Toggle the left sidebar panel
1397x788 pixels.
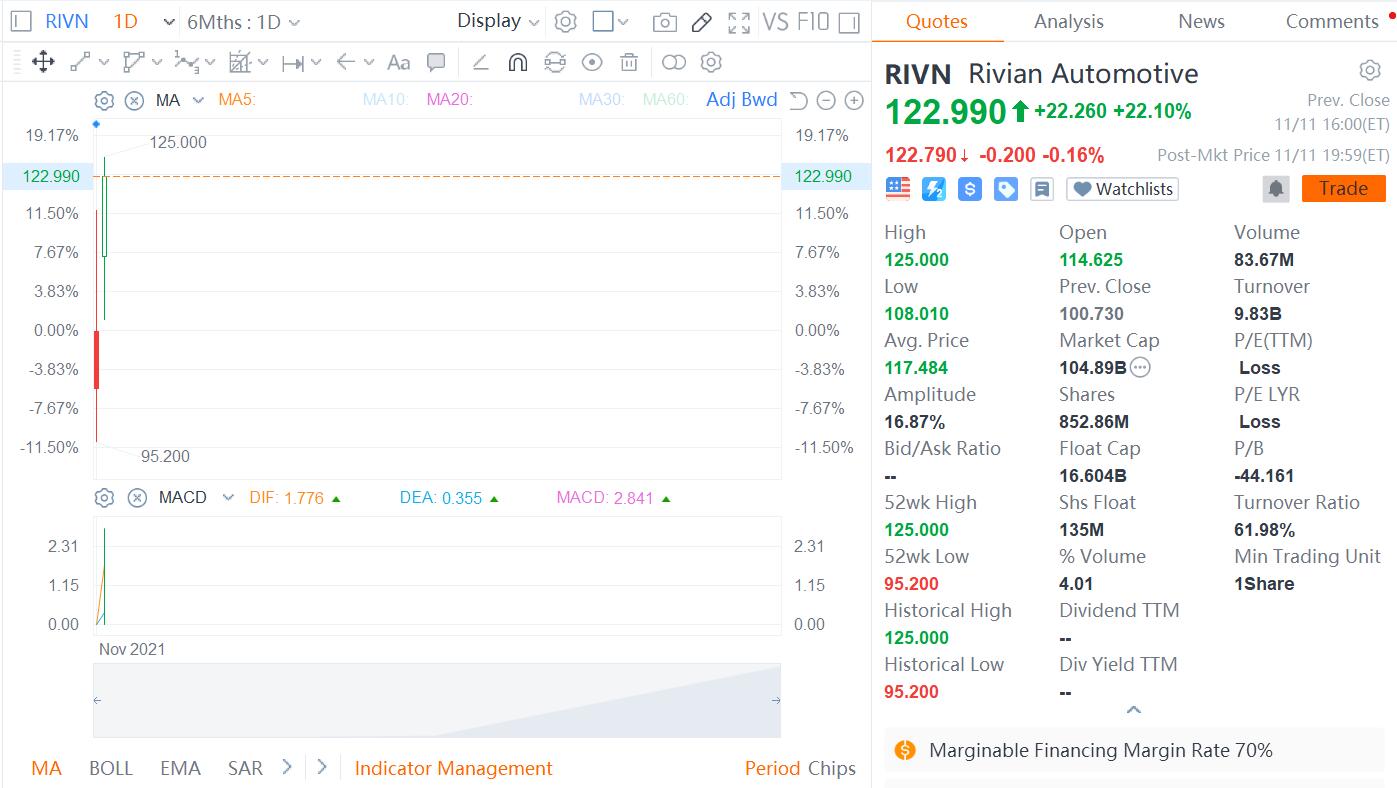[x=21, y=22]
